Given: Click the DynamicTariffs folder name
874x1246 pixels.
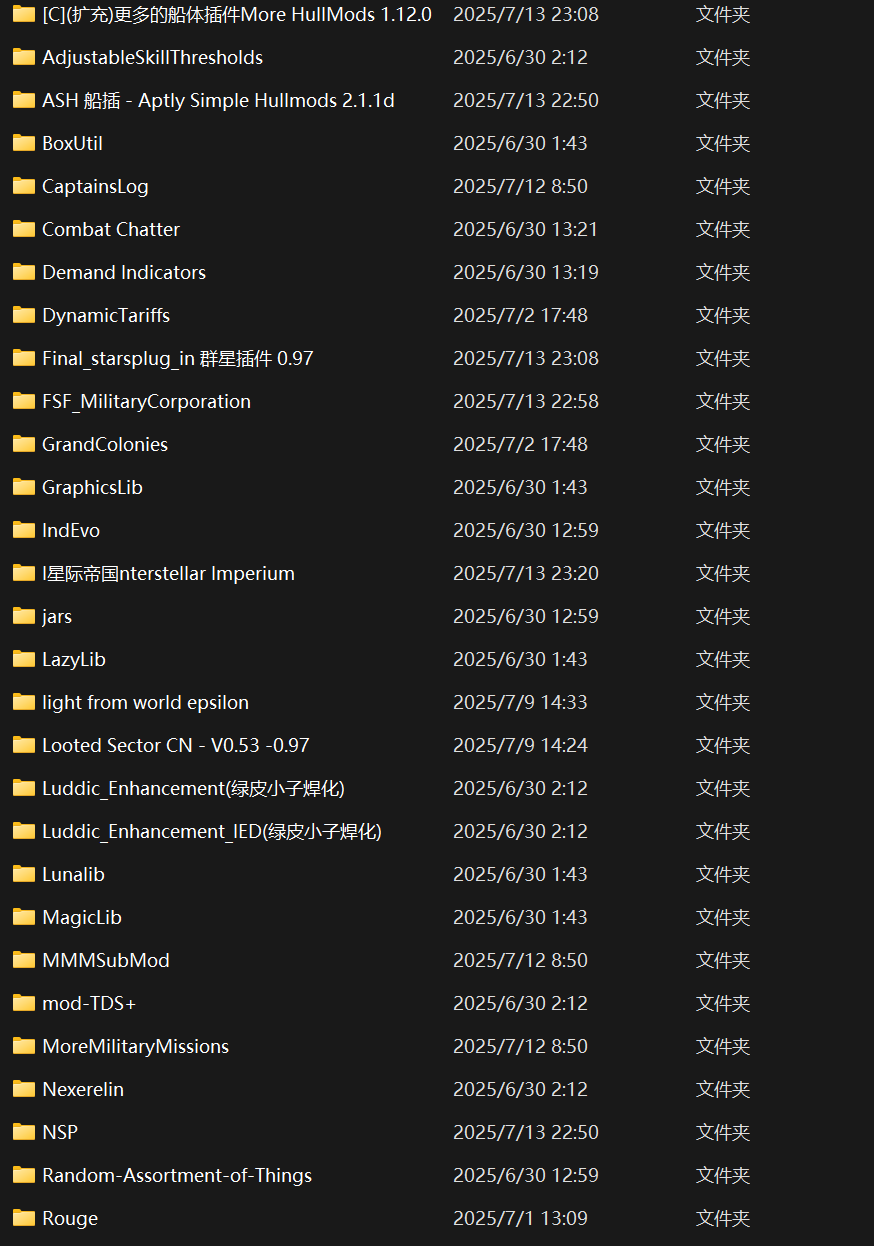Looking at the screenshot, I should click(x=106, y=315).
